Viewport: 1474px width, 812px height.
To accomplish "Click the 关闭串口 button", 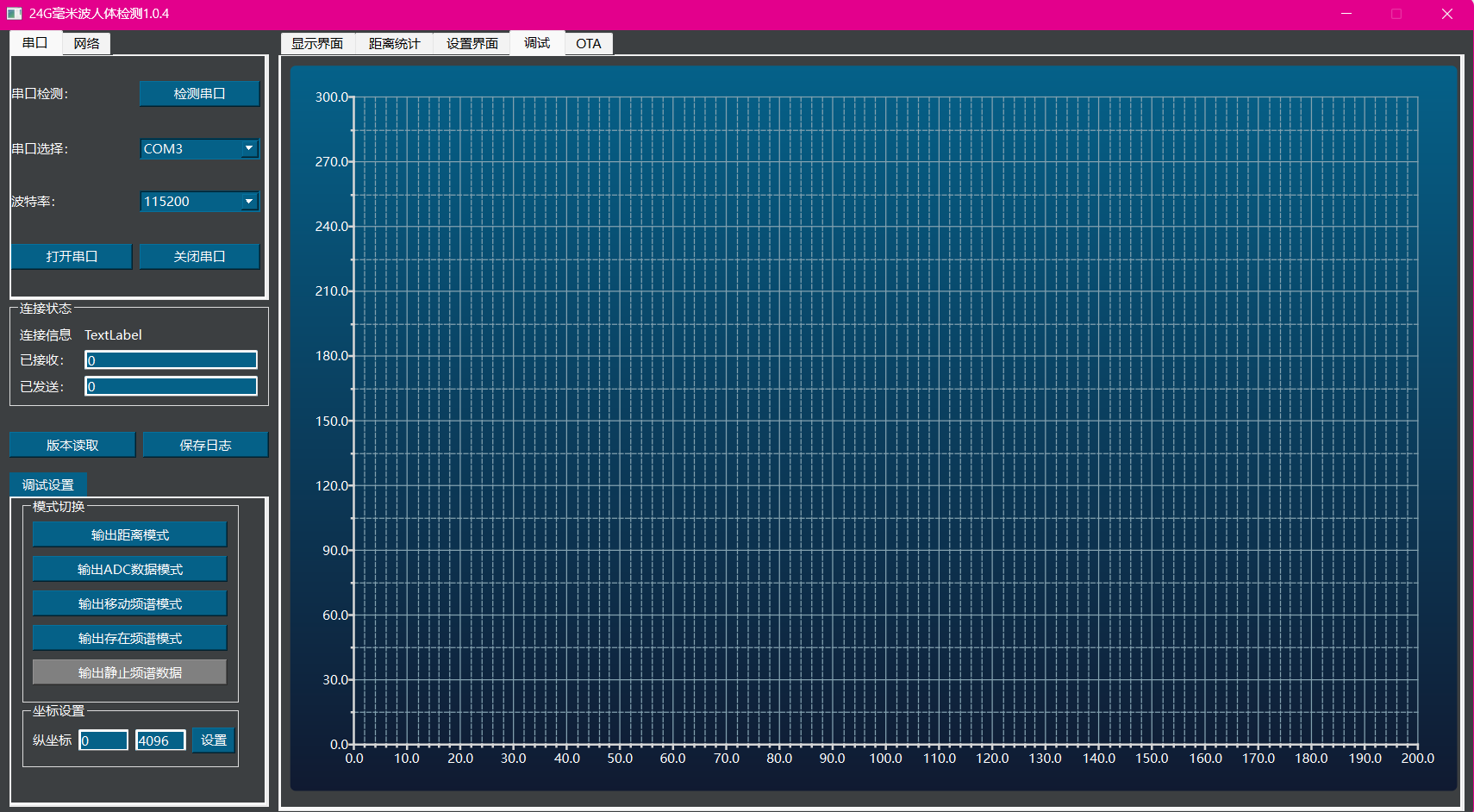I will (199, 257).
